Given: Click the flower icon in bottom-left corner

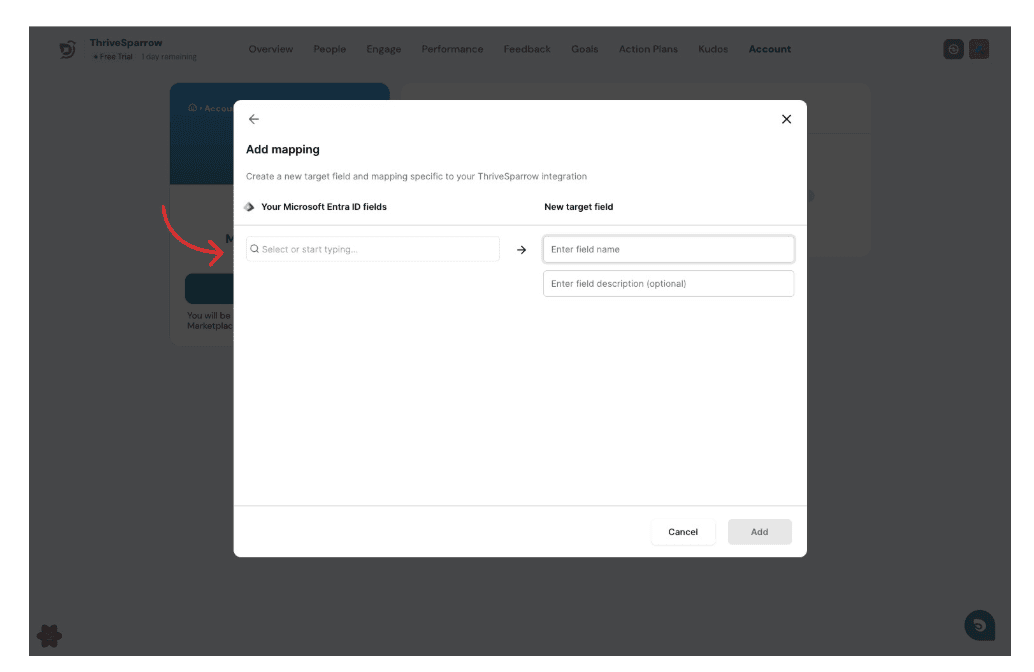Looking at the screenshot, I should click(50, 635).
